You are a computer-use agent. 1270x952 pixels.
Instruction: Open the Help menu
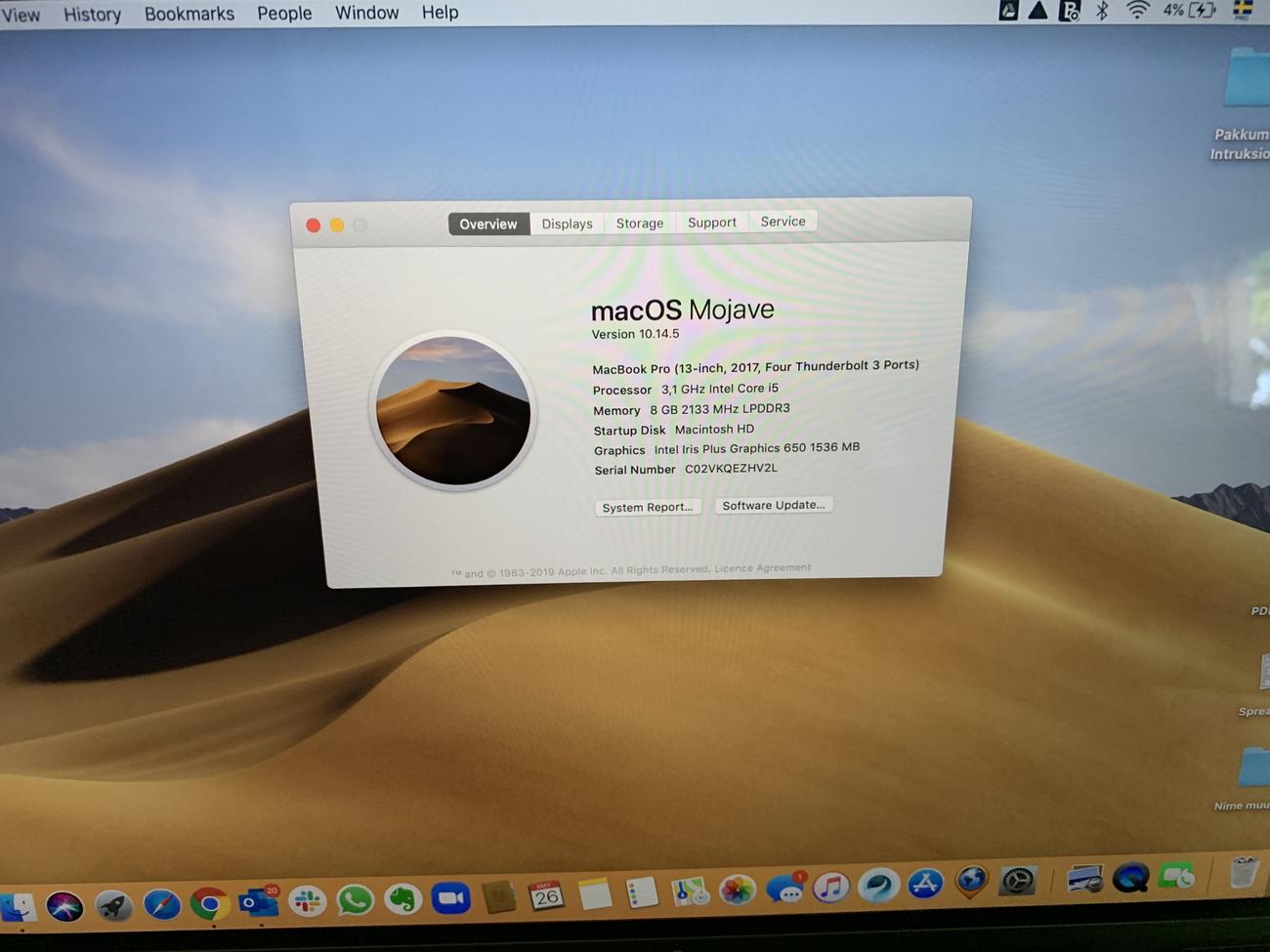click(440, 13)
